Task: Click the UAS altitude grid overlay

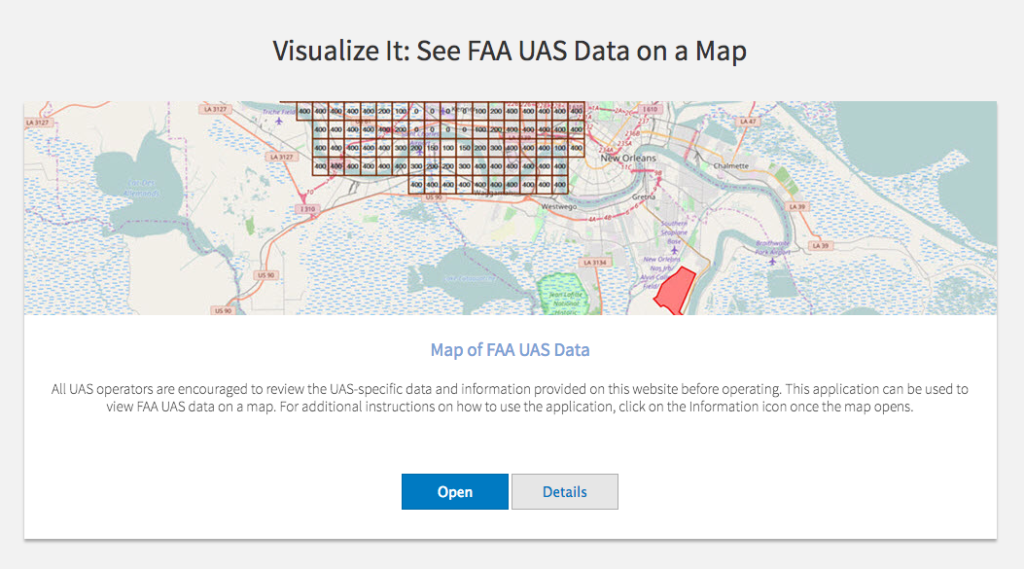Action: pyautogui.click(x=440, y=145)
